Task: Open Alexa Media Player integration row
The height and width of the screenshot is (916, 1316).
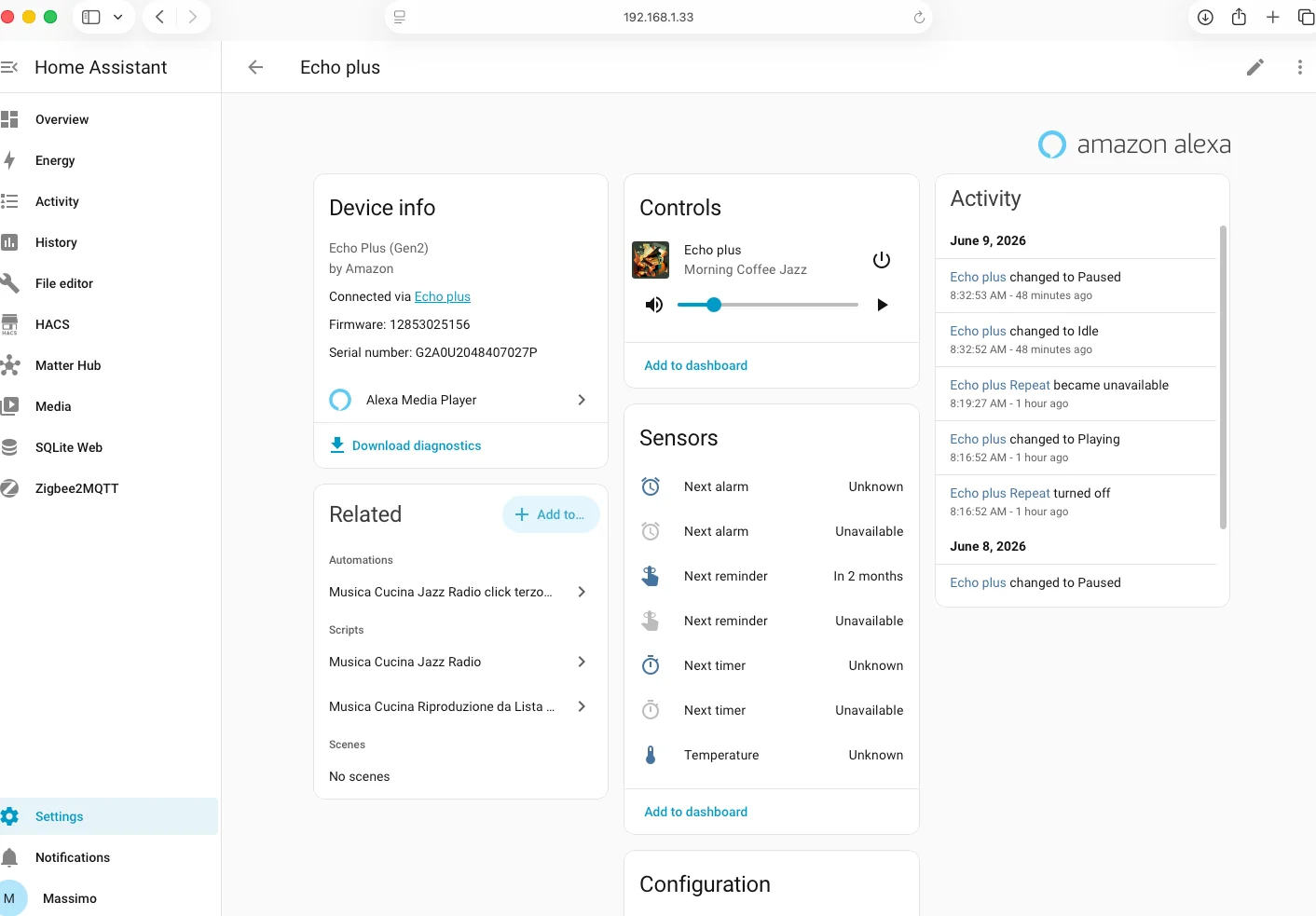Action: [x=460, y=400]
